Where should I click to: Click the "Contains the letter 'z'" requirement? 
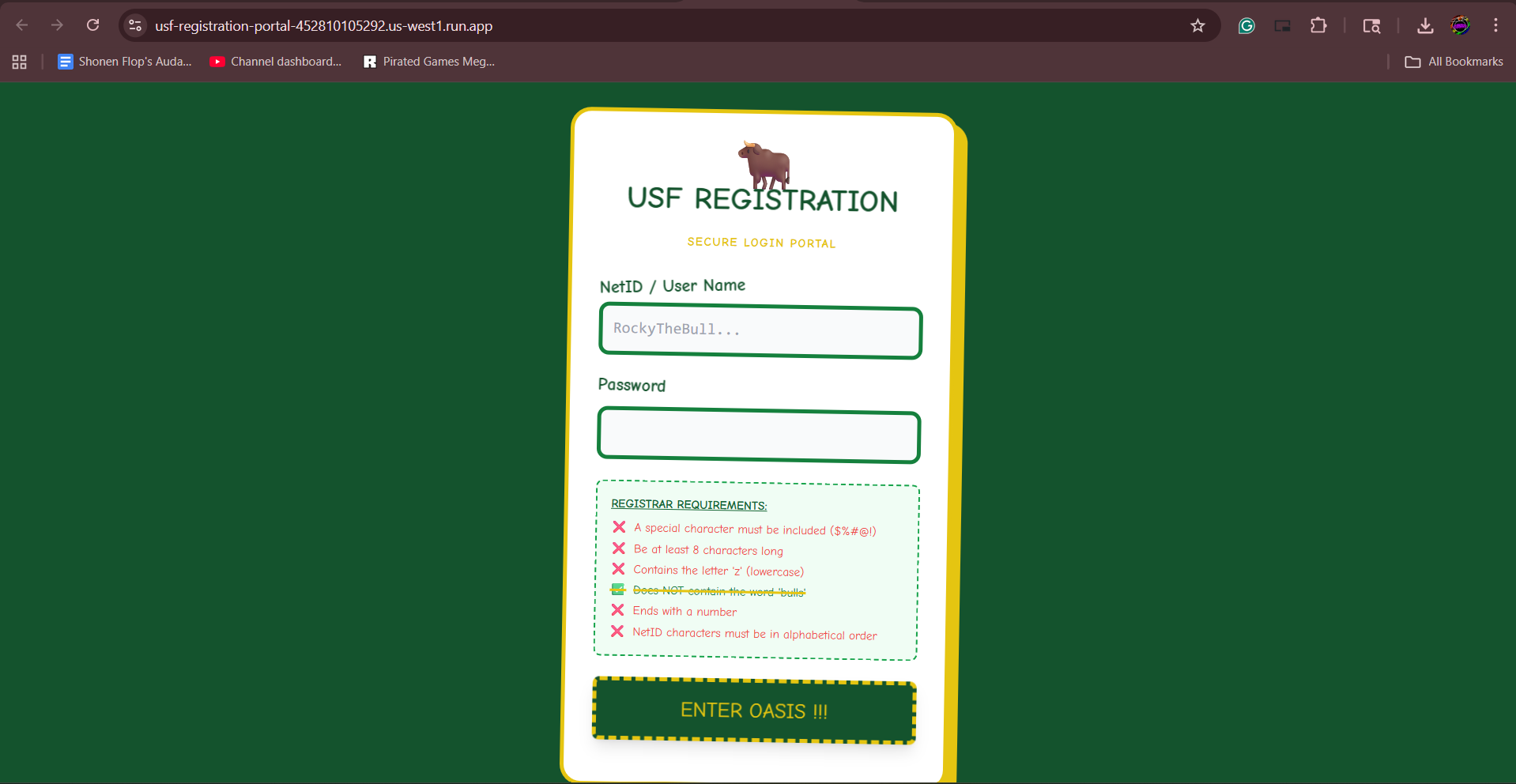[x=718, y=571]
